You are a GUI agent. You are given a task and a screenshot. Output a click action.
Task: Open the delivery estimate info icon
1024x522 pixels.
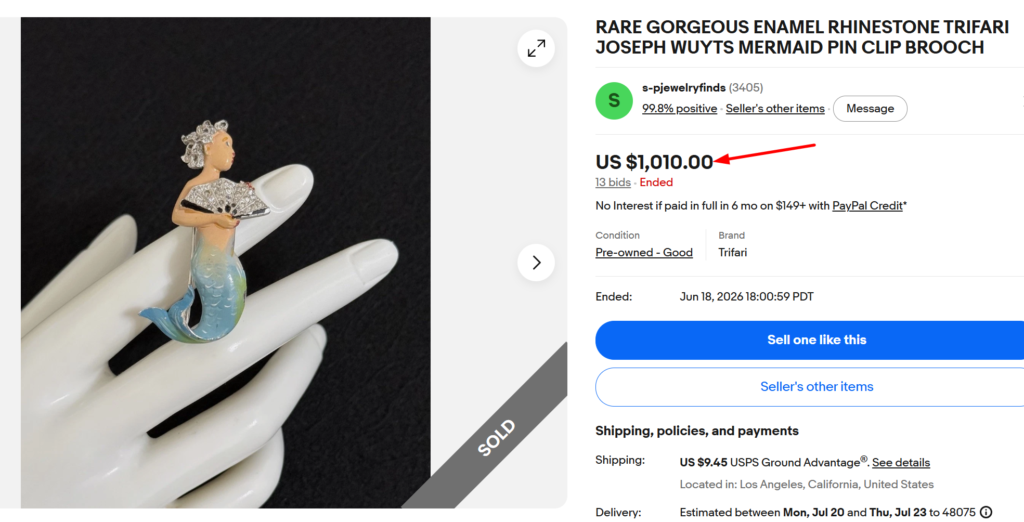986,512
